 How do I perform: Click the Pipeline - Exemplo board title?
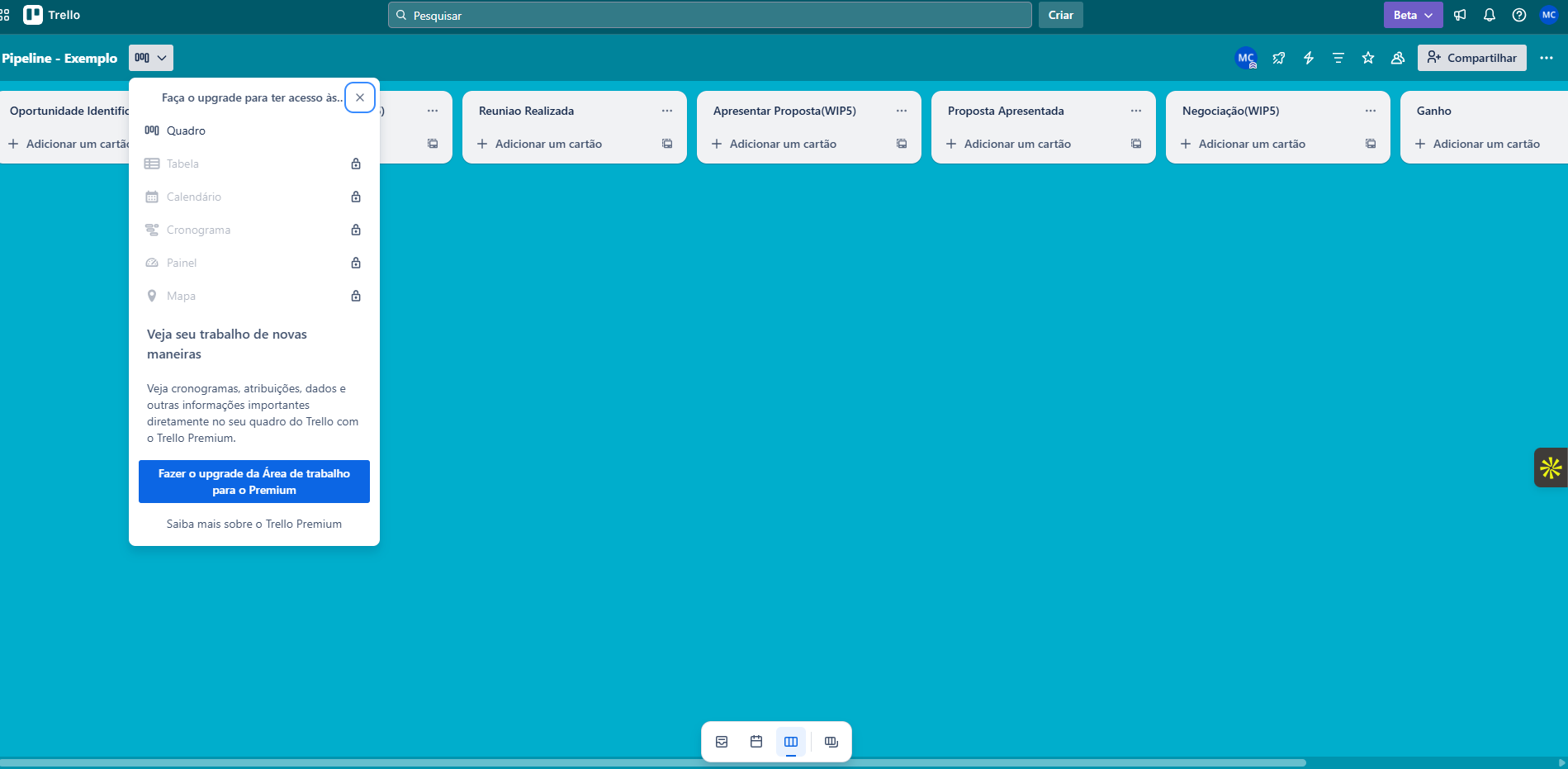click(59, 58)
